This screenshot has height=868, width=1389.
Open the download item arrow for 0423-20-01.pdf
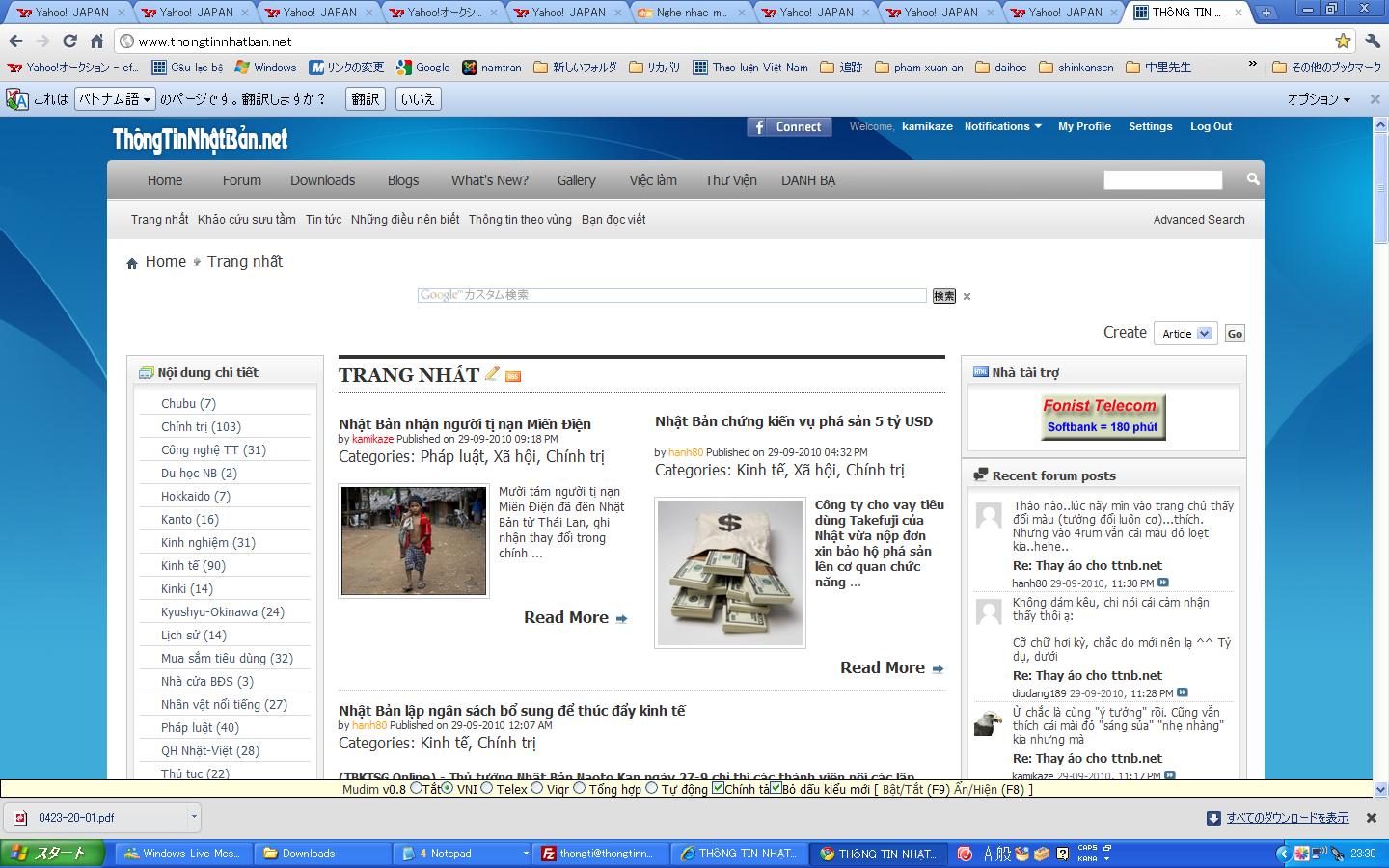(194, 817)
